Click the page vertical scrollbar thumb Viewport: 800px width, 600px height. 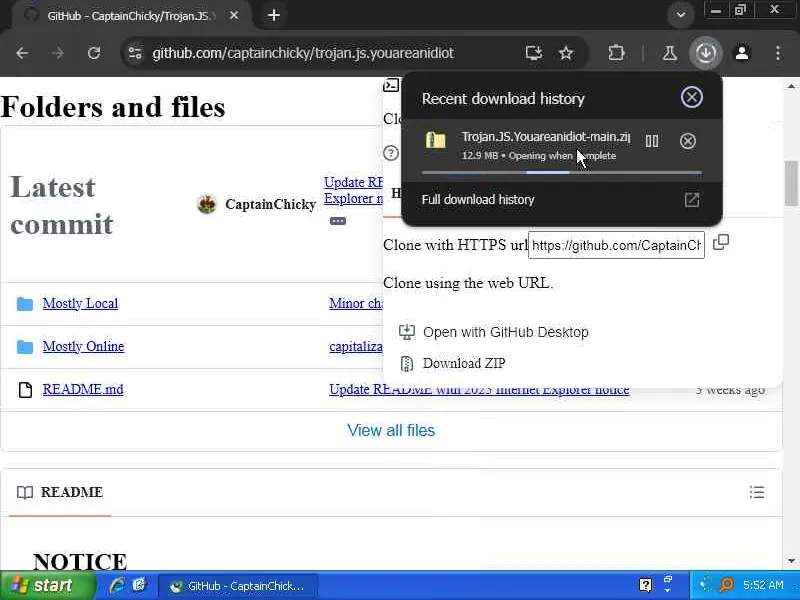pos(791,183)
